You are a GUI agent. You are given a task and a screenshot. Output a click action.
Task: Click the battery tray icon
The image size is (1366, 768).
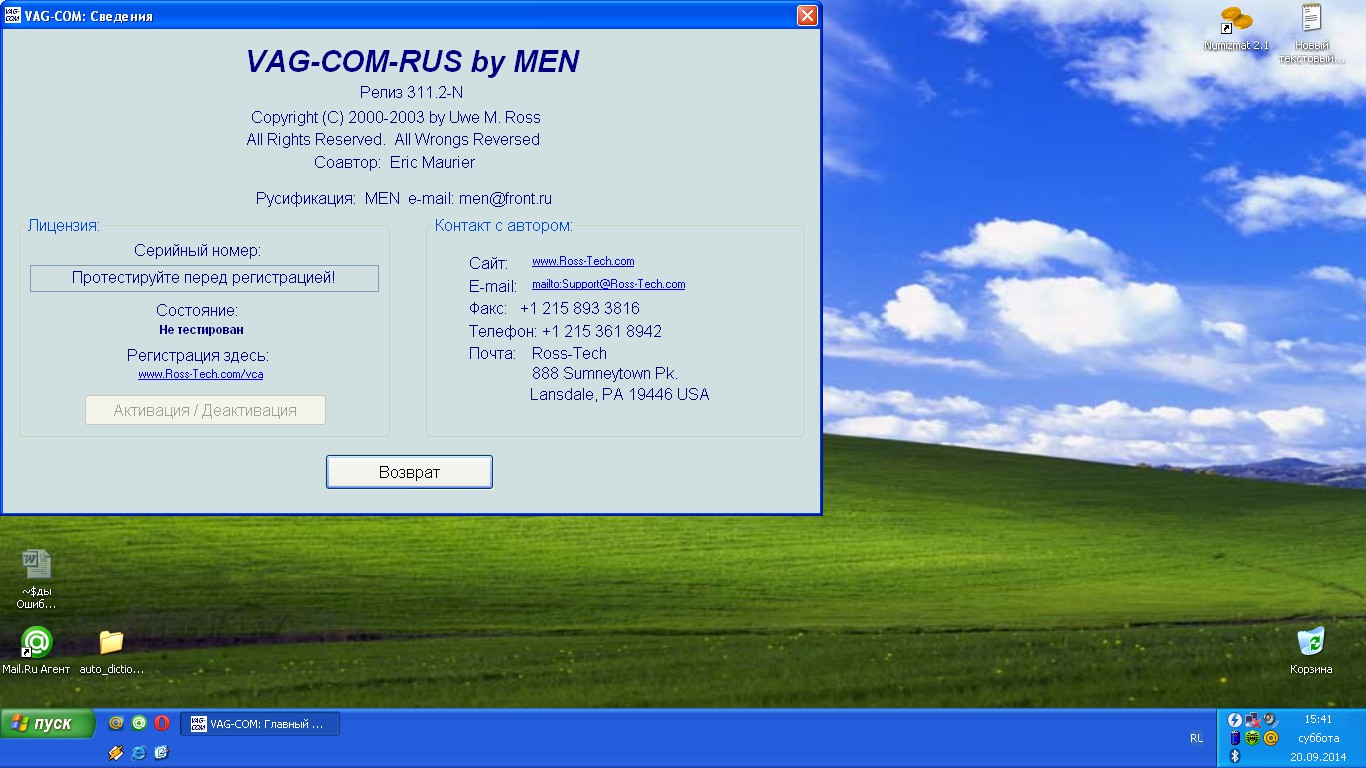tap(1235, 738)
